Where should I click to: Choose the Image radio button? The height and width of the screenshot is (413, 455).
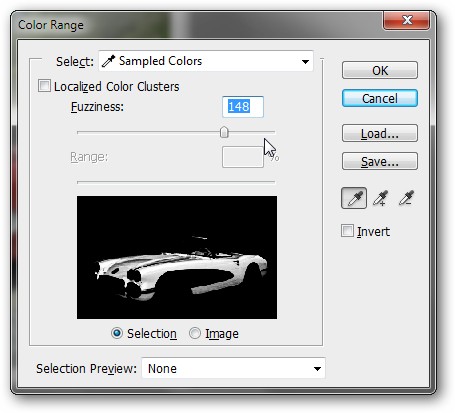pyautogui.click(x=195, y=333)
